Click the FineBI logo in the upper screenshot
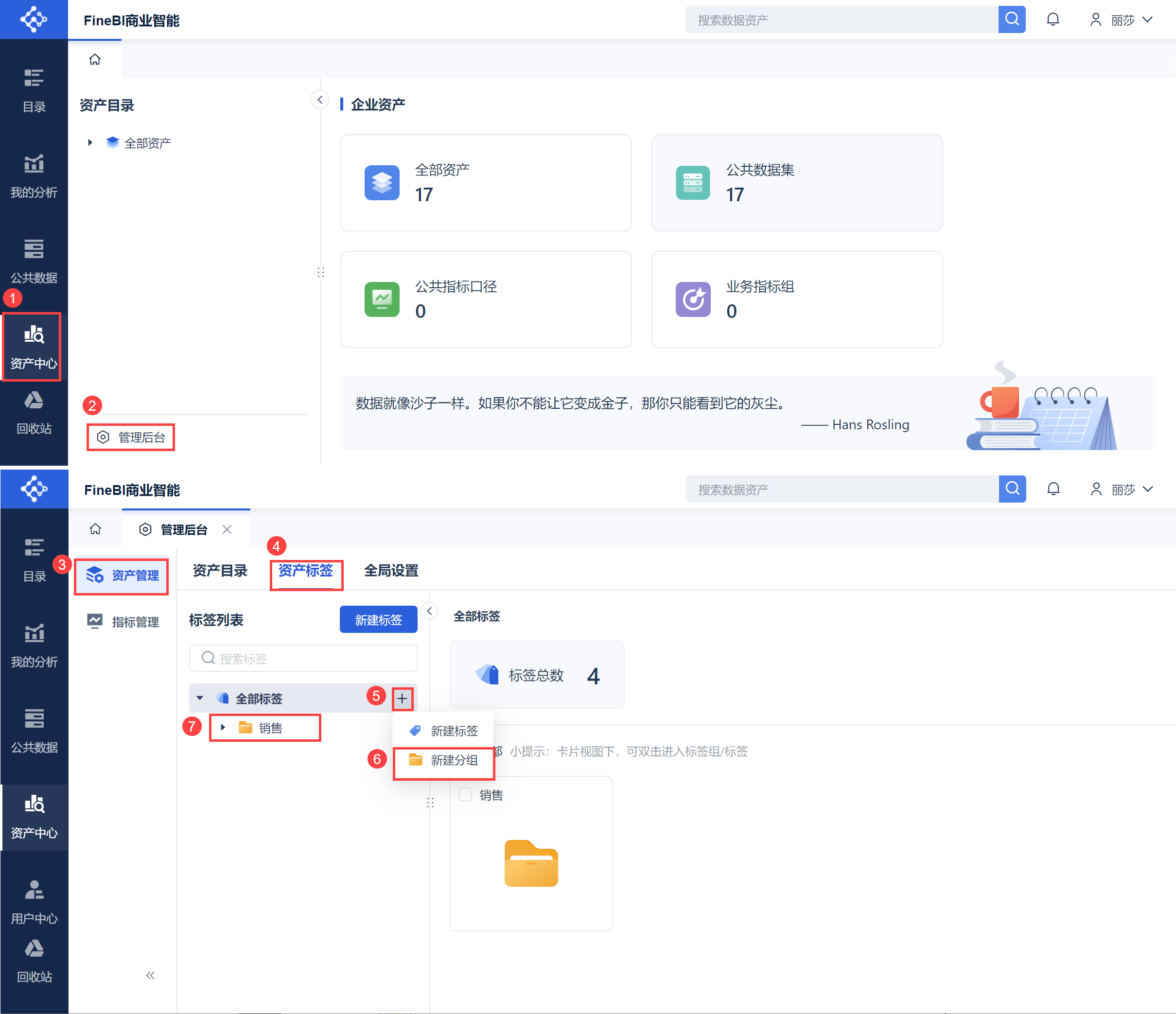 (34, 19)
